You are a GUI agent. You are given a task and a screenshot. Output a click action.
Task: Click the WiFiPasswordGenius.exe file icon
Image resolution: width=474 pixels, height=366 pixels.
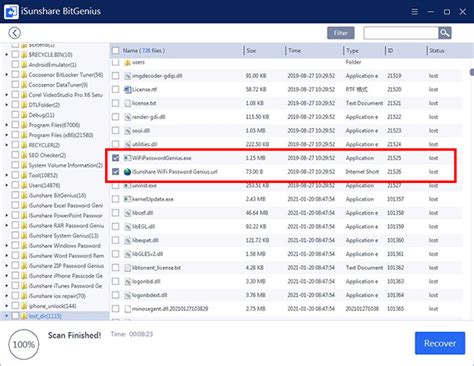pyautogui.click(x=127, y=158)
